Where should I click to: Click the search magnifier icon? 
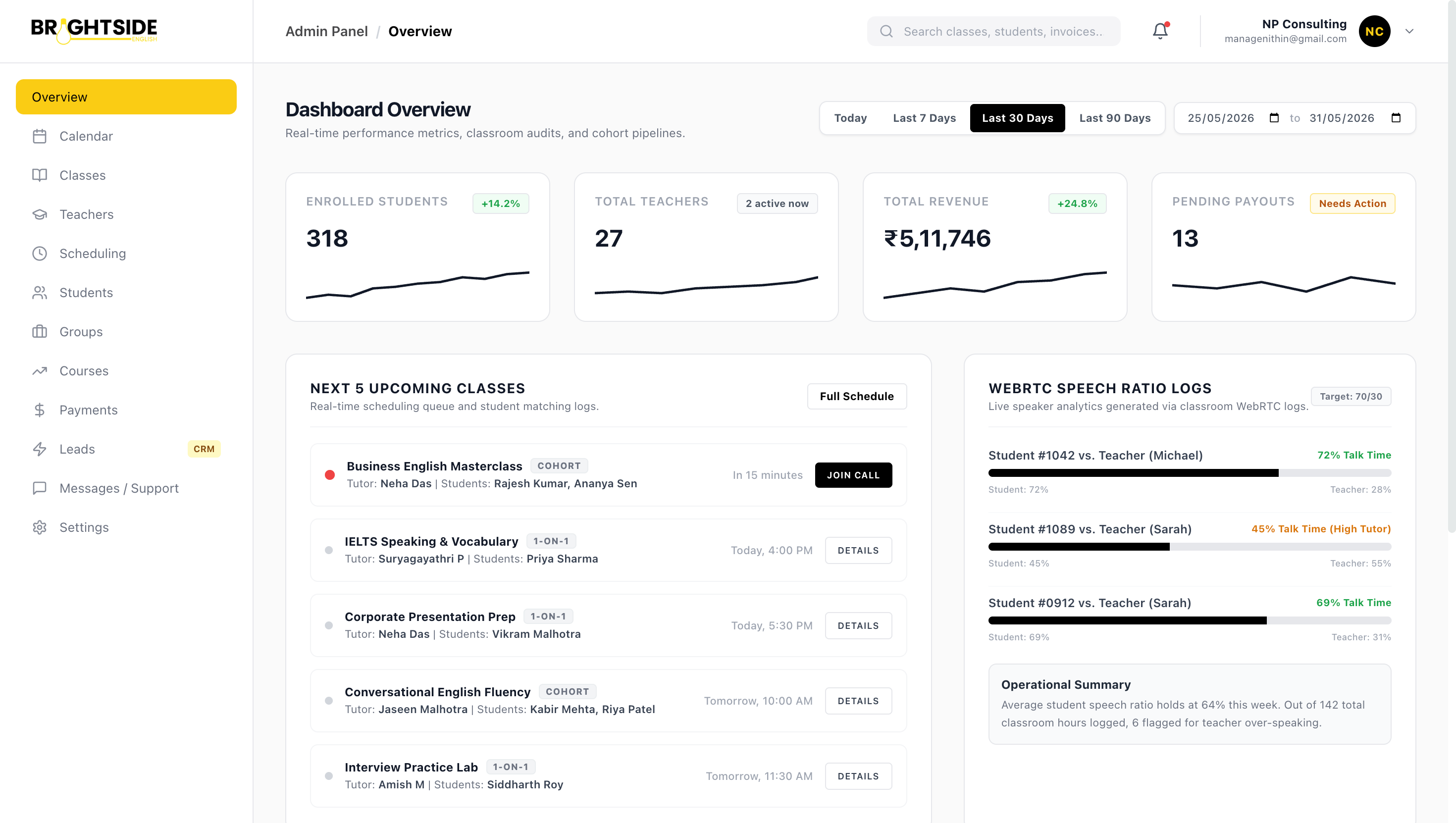886,31
